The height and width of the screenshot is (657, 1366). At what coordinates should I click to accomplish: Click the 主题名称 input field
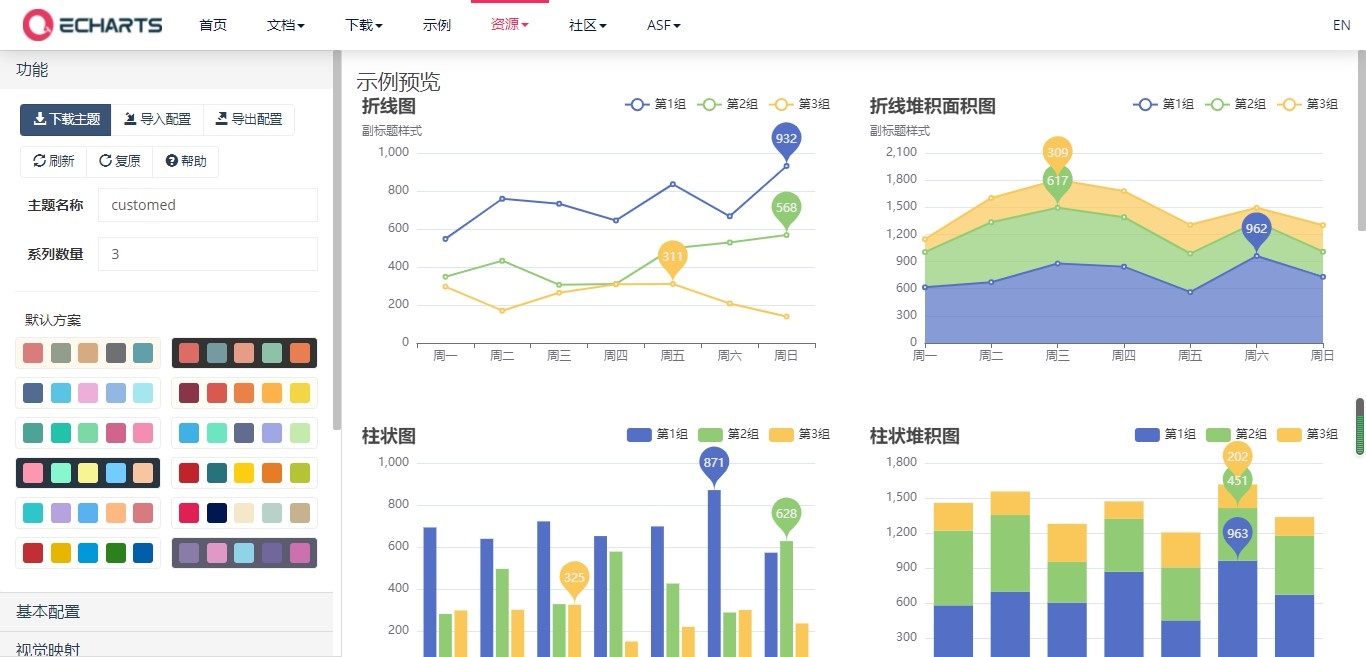click(208, 205)
